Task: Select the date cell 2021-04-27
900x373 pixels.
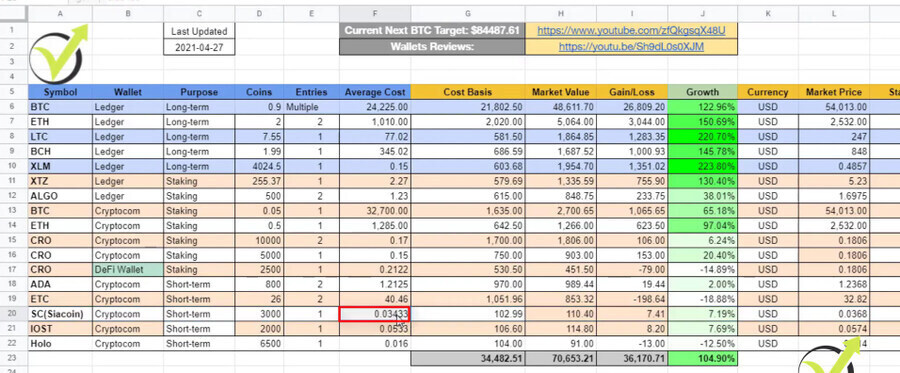Action: (199, 47)
